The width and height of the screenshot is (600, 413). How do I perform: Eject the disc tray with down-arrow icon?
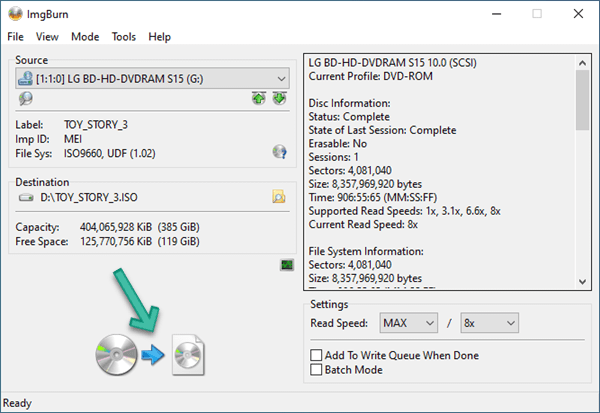[279, 98]
